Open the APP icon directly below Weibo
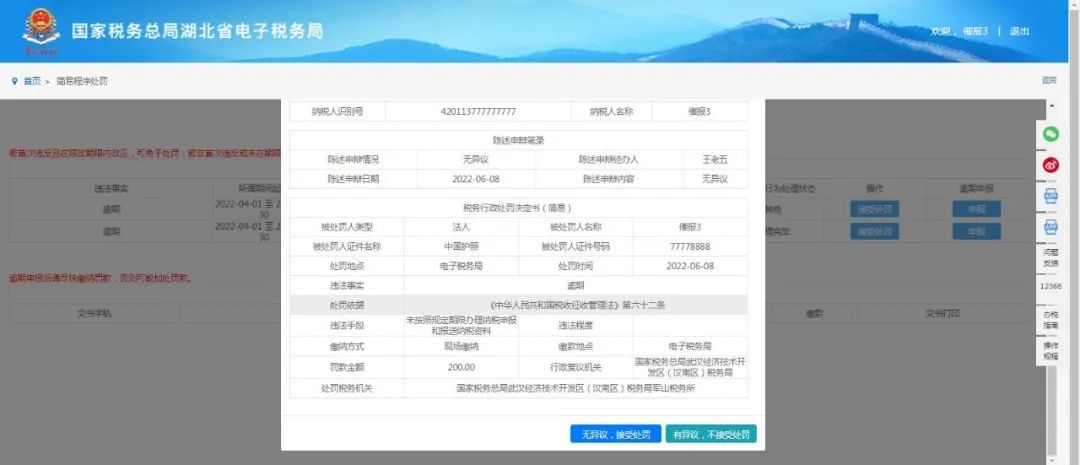Viewport: 1080px width, 465px height. 1051,196
